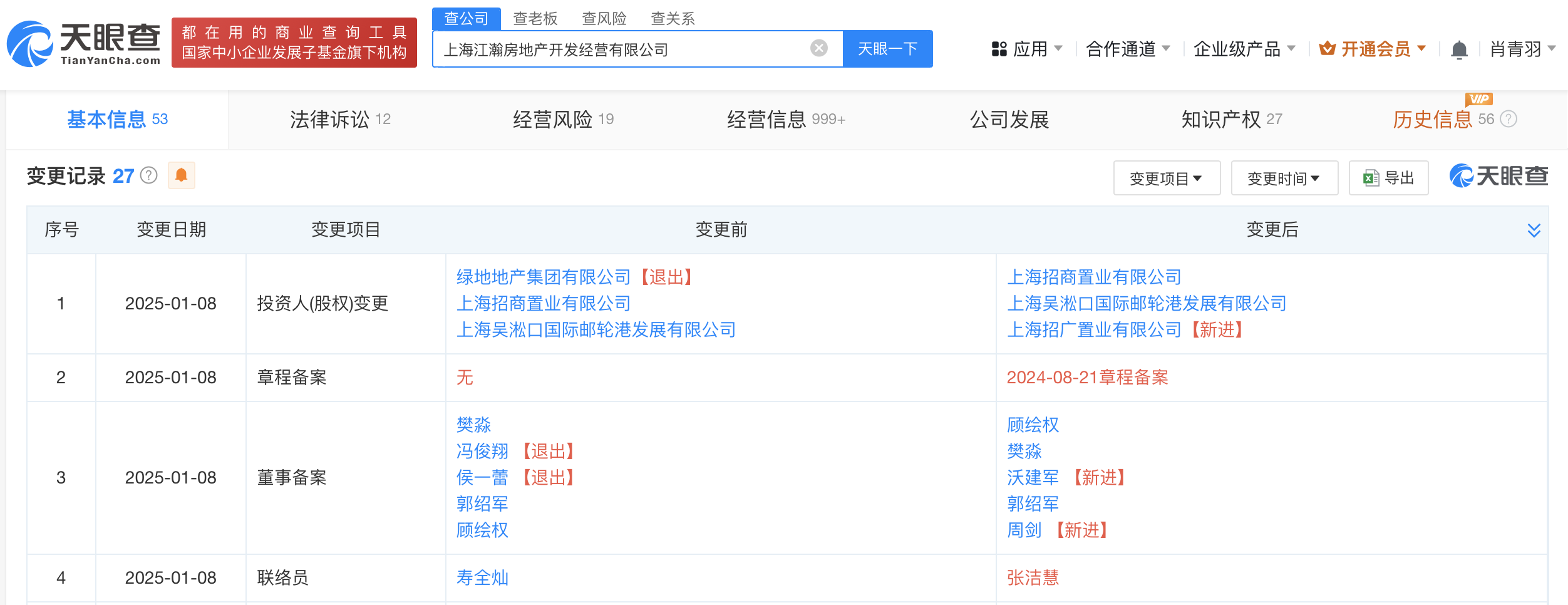Open 上海吴淞口国际邮轮港发展有限公司 in 变更前

pos(596,329)
